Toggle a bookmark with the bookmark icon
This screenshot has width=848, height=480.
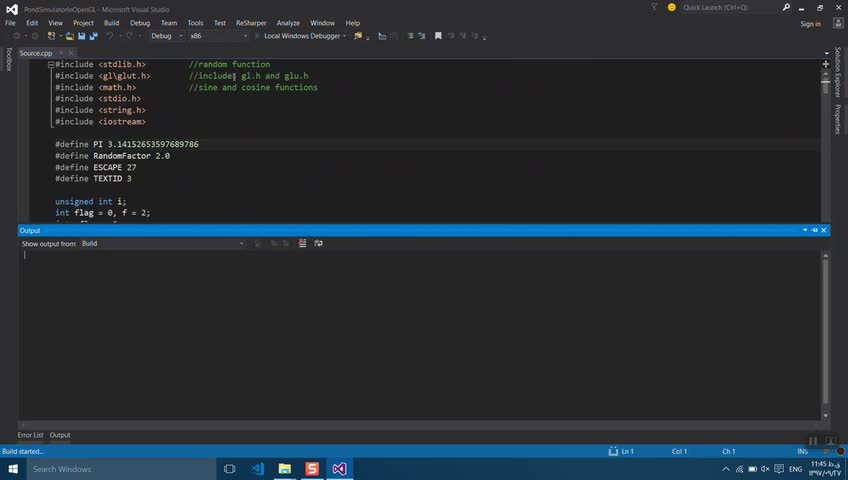pos(438,36)
